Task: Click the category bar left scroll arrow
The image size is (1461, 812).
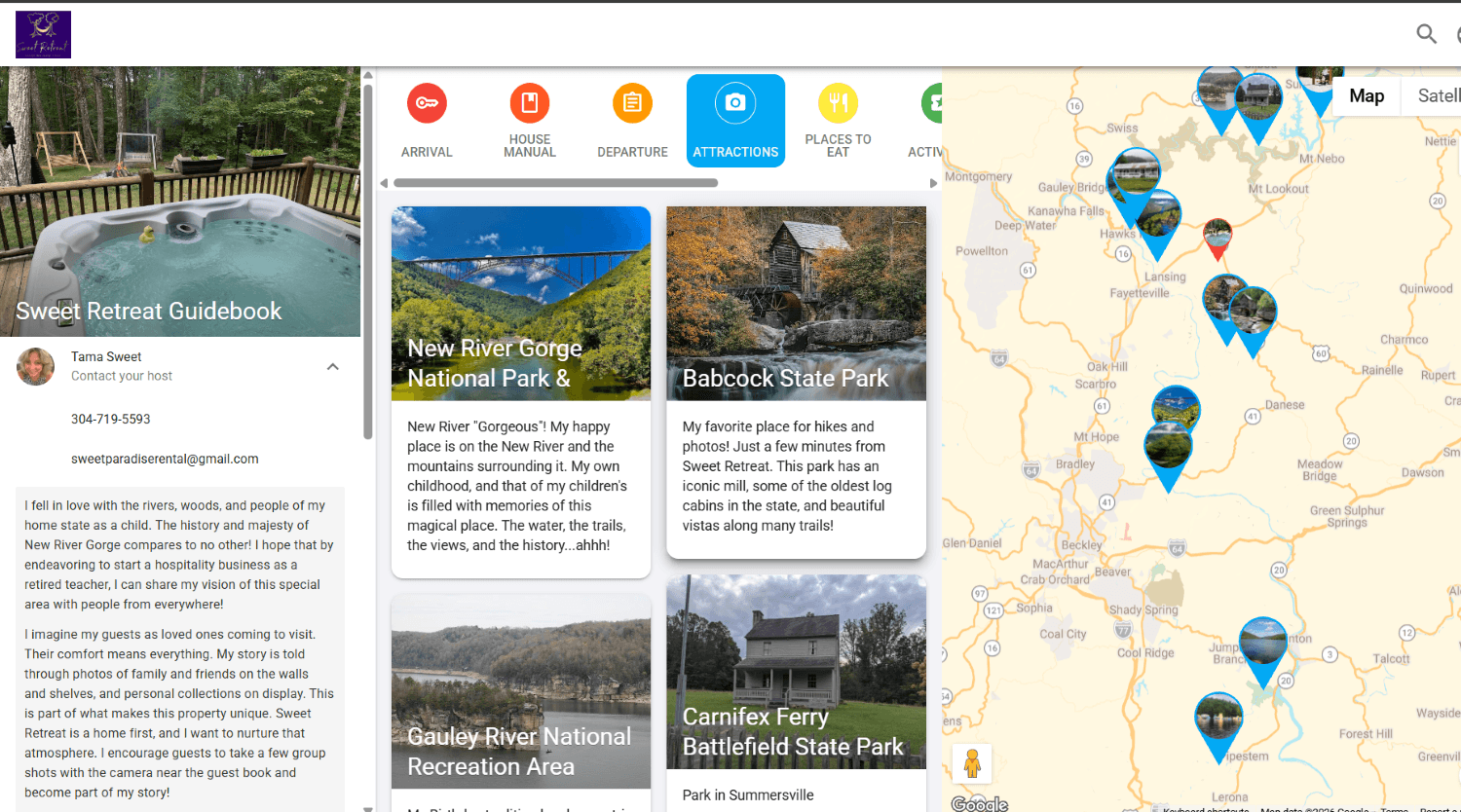Action: point(384,183)
